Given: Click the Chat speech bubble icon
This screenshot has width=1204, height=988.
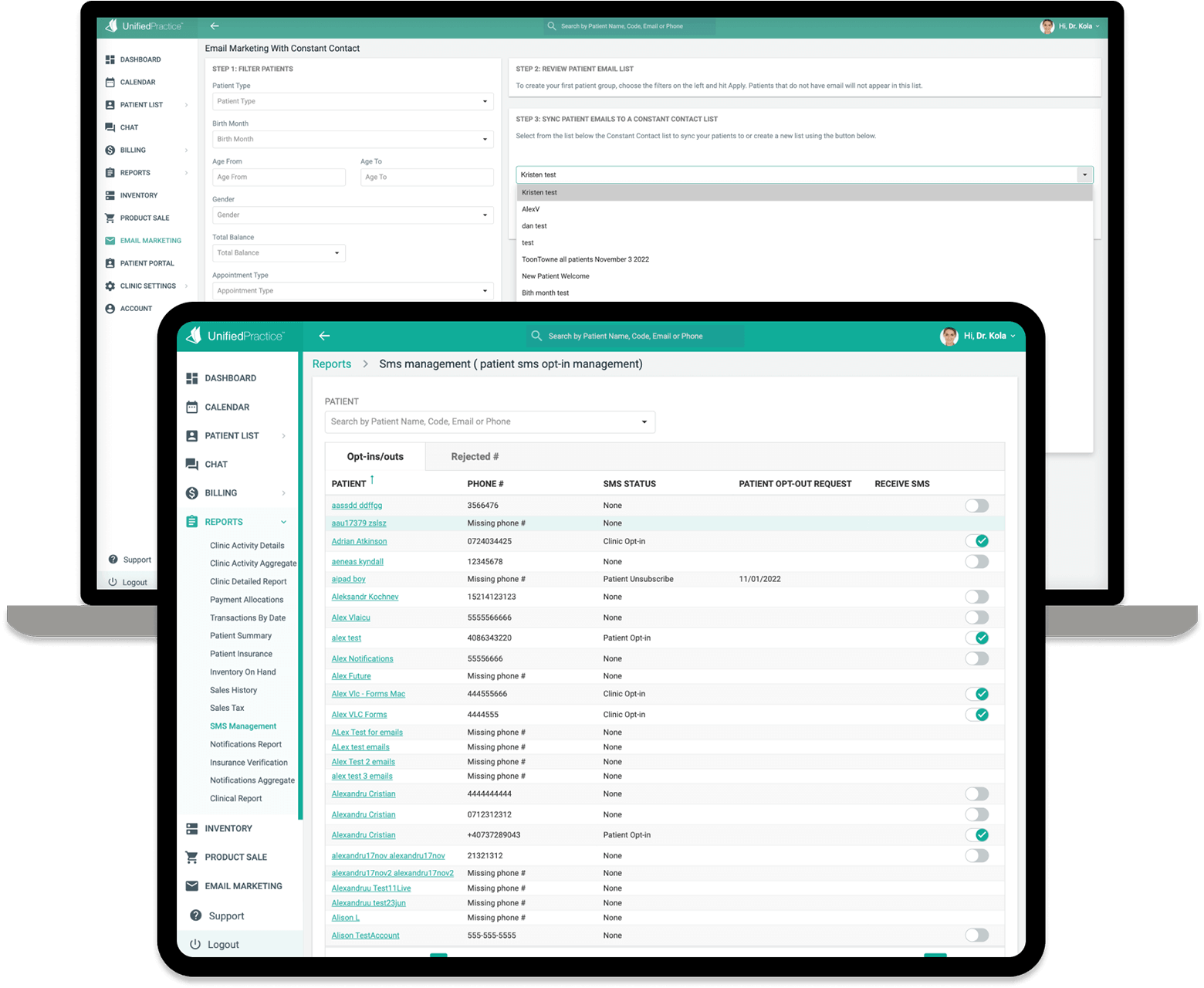Looking at the screenshot, I should [x=192, y=464].
